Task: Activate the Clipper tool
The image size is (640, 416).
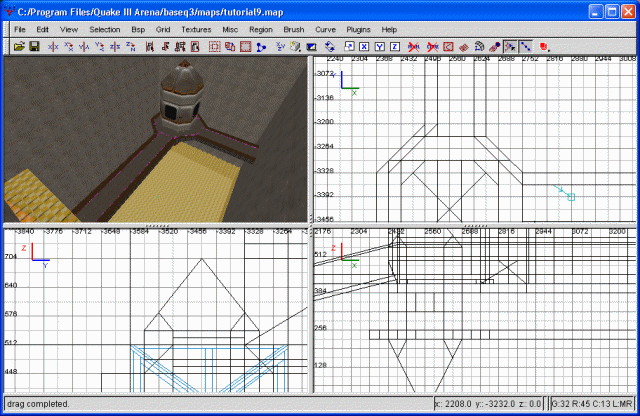Action: (x=261, y=47)
